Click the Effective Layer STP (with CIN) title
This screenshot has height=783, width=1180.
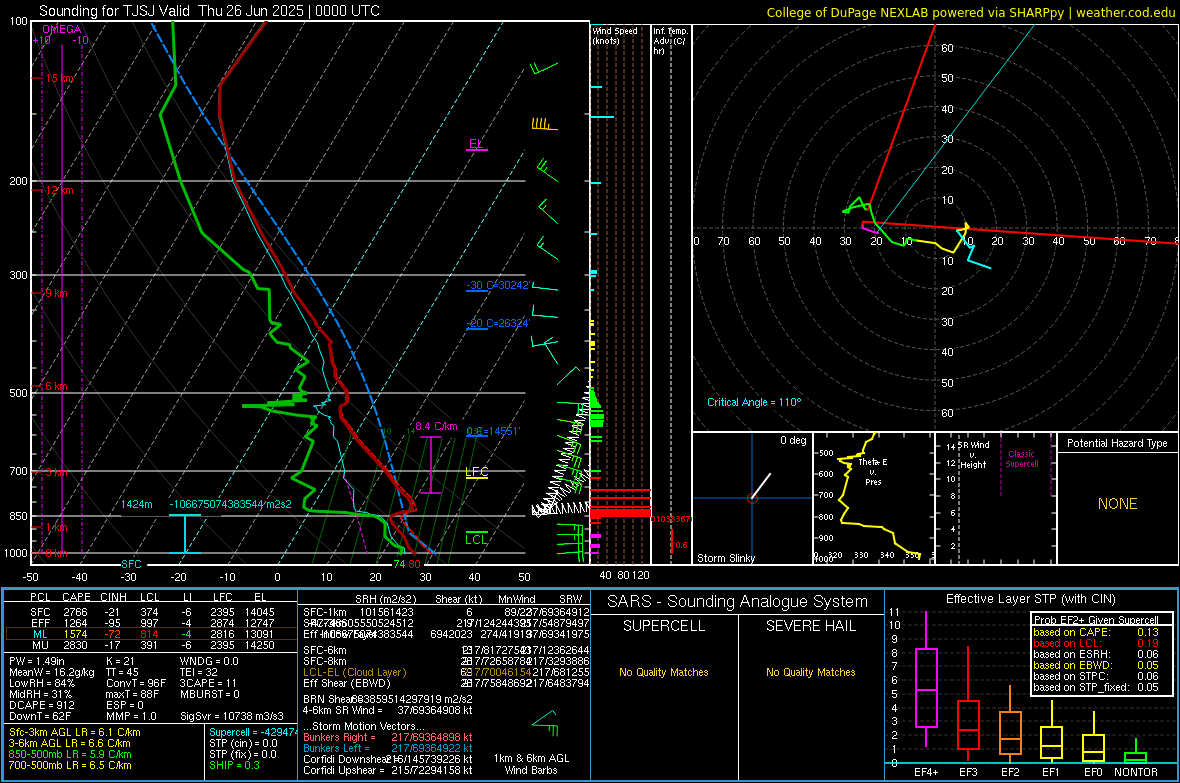1031,599
